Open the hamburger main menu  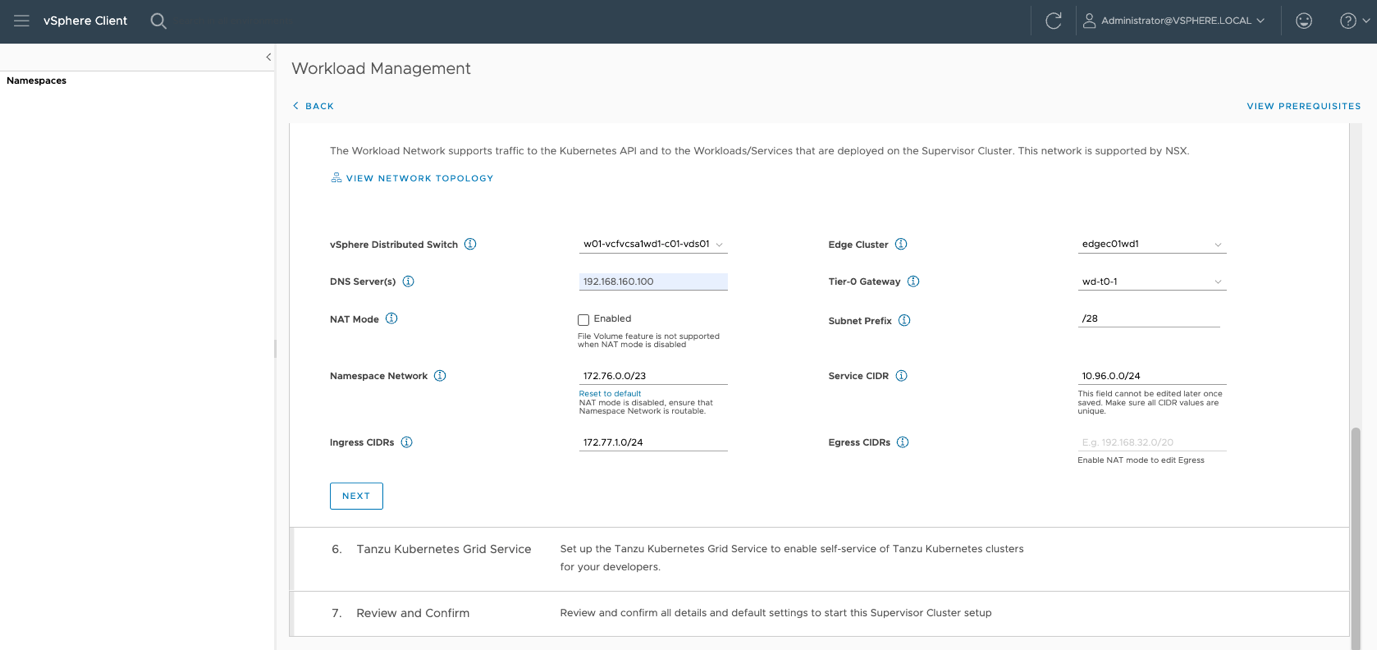pos(21,20)
